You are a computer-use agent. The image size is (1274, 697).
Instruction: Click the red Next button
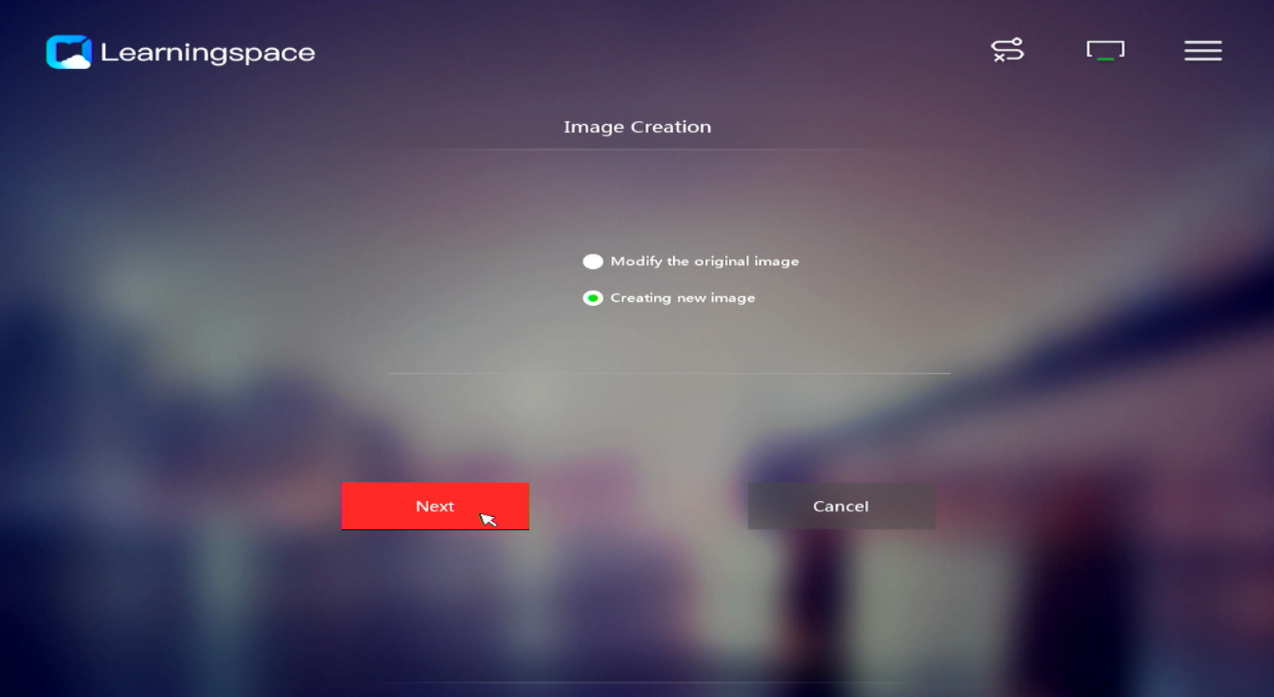[x=435, y=506]
